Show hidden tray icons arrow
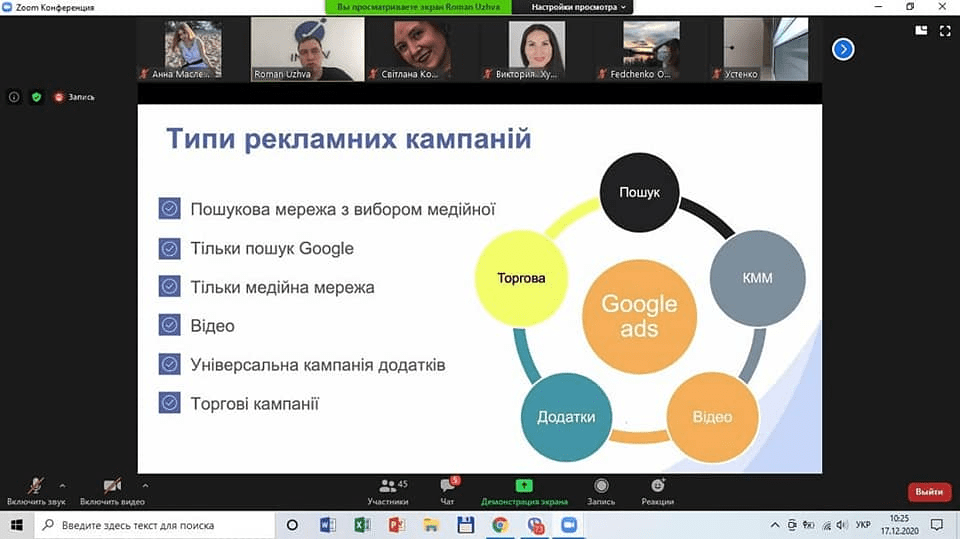Screen dimensions: 960x539 tap(774, 525)
